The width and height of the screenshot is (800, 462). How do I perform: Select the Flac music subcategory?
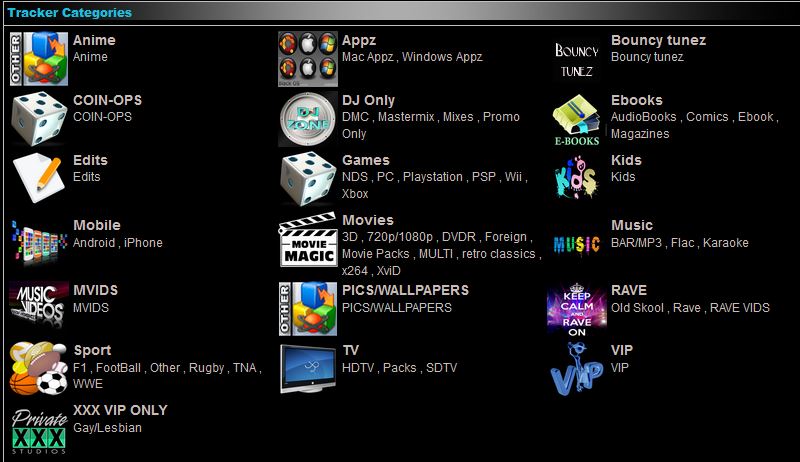tap(683, 243)
